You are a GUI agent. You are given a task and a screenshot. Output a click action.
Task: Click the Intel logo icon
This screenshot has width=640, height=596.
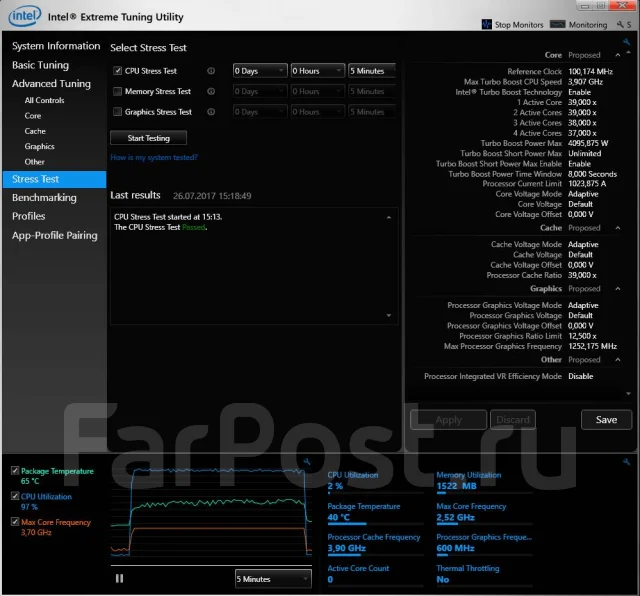[25, 16]
